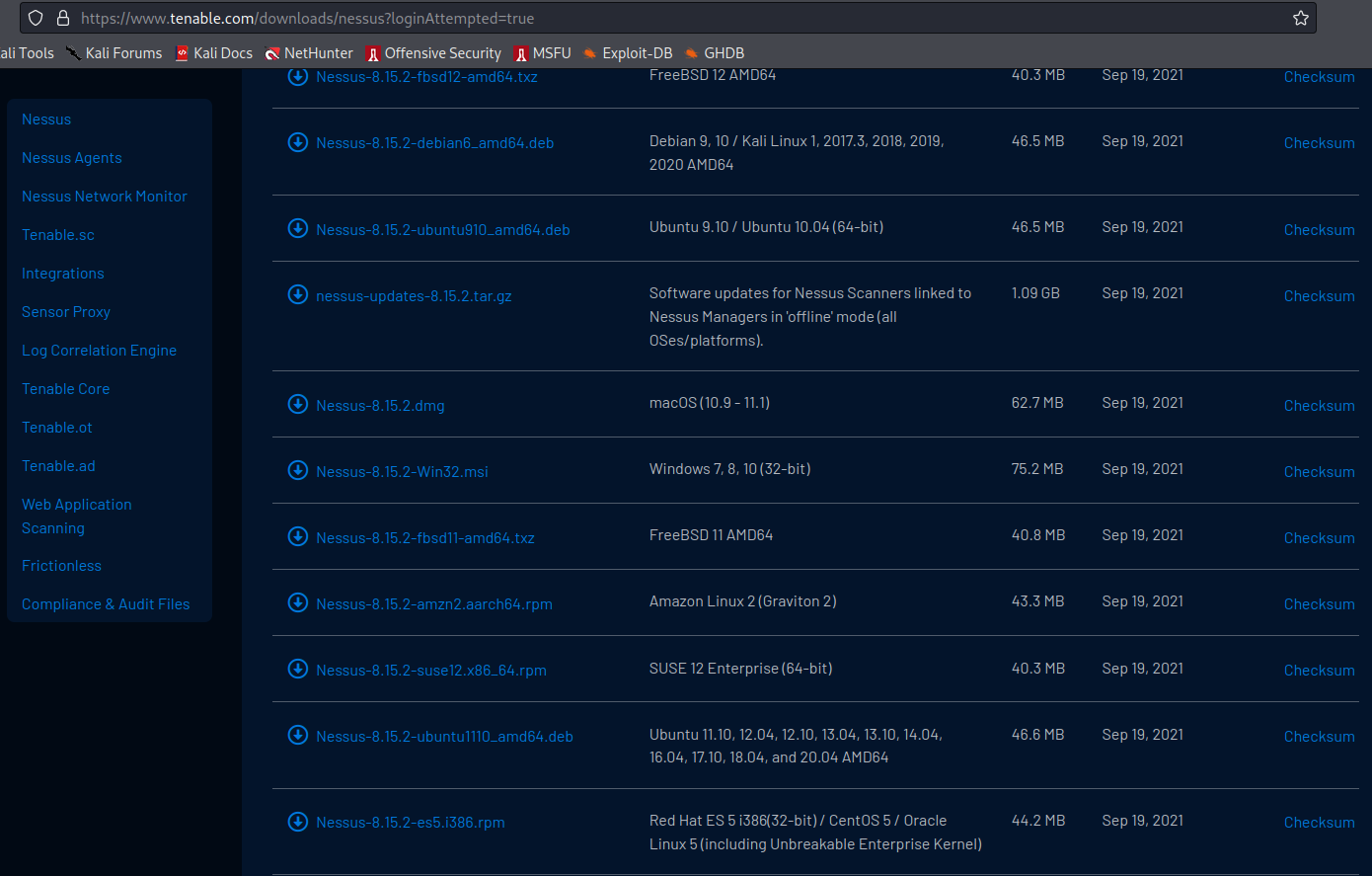View Checksum for Ubuntu 11.10 package
Image resolution: width=1372 pixels, height=876 pixels.
coord(1319,737)
